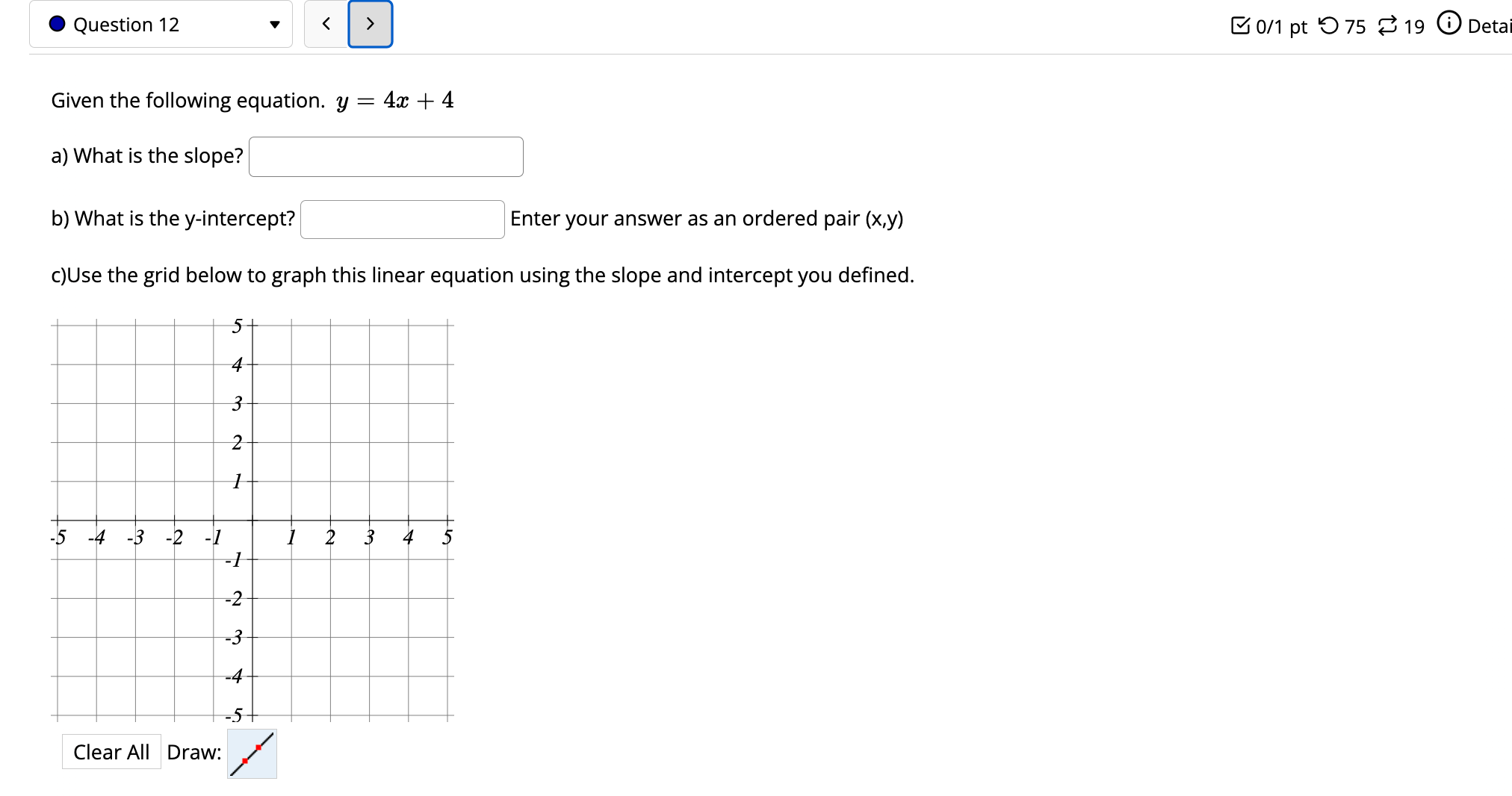Select the Question 12 menu label

point(126,23)
